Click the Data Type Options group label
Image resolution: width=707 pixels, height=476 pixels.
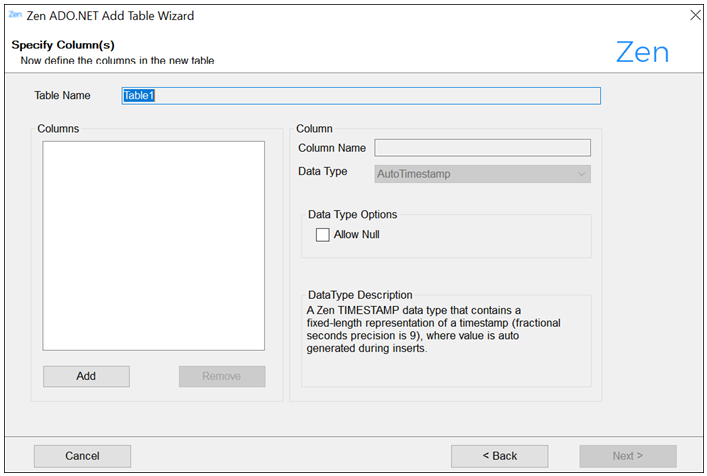[352, 214]
